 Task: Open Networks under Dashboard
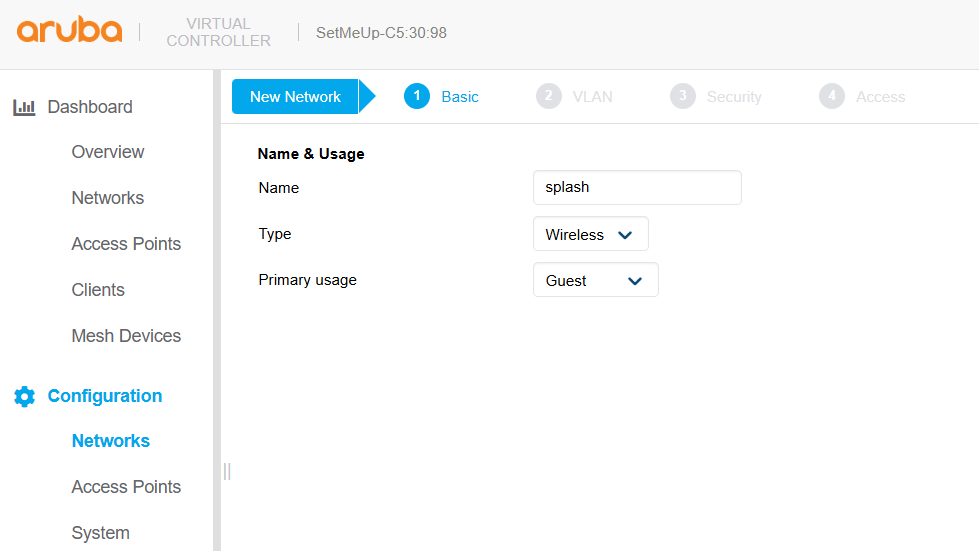[107, 198]
